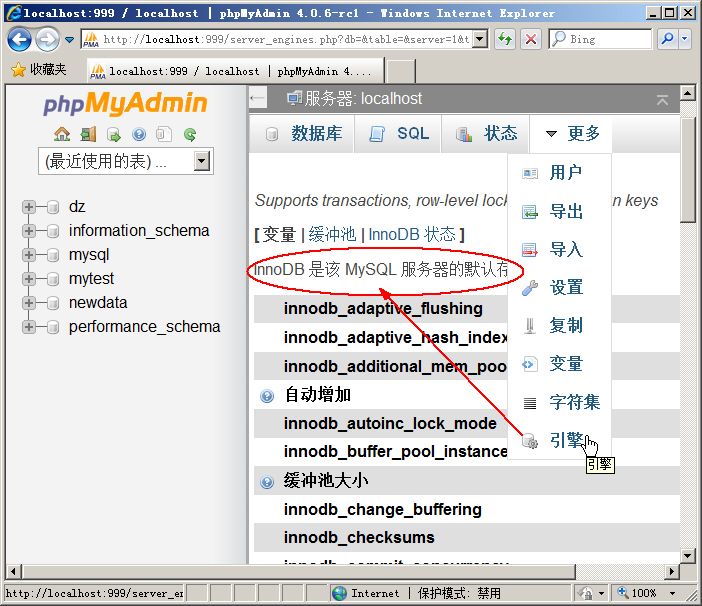Open the 缓冲池 link

[x=331, y=234]
